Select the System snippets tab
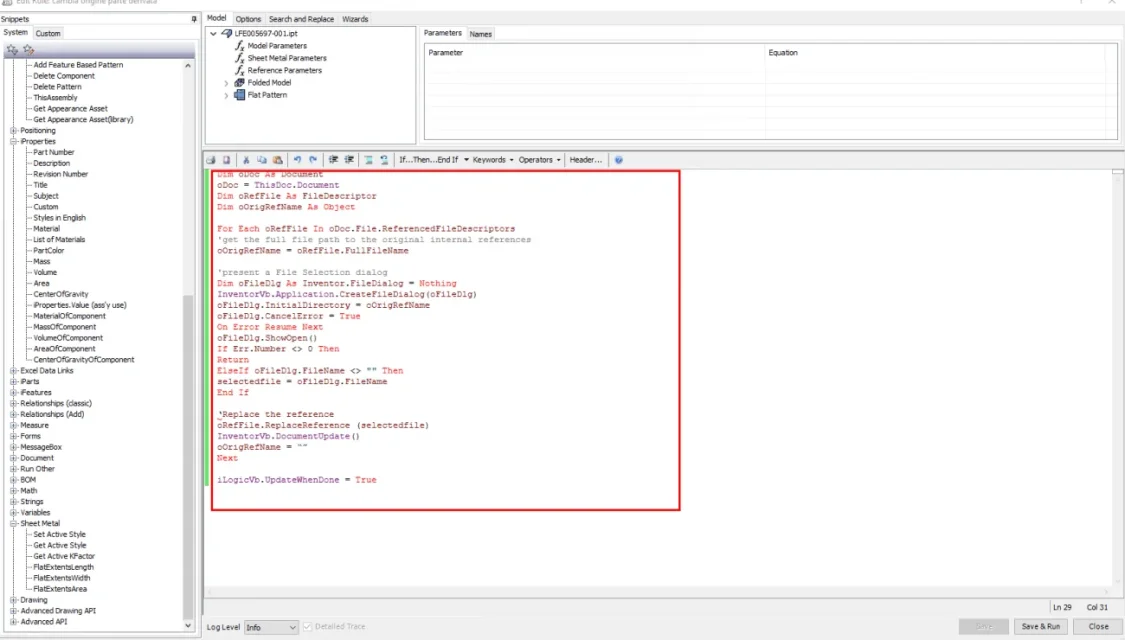The height and width of the screenshot is (640, 1125). pyautogui.click(x=15, y=33)
